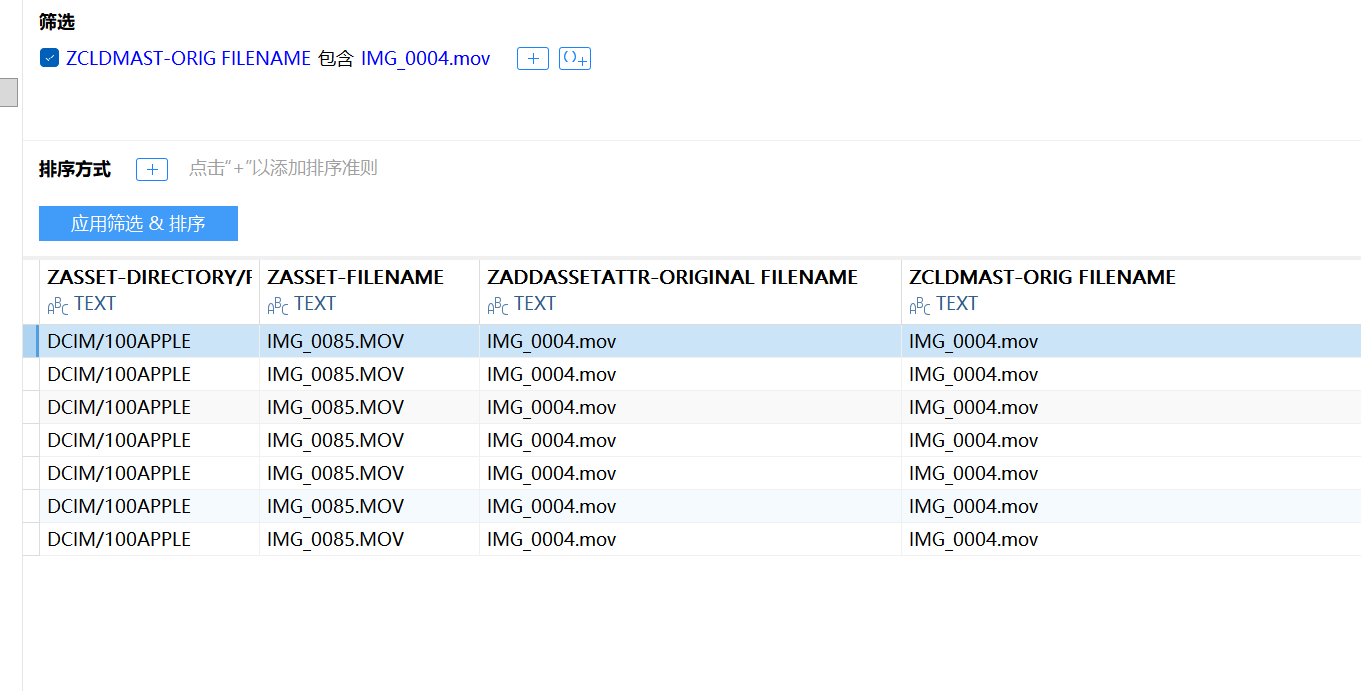This screenshot has width=1361, height=691.
Task: Click the row selector of the highlighted row
Action: tap(31, 341)
